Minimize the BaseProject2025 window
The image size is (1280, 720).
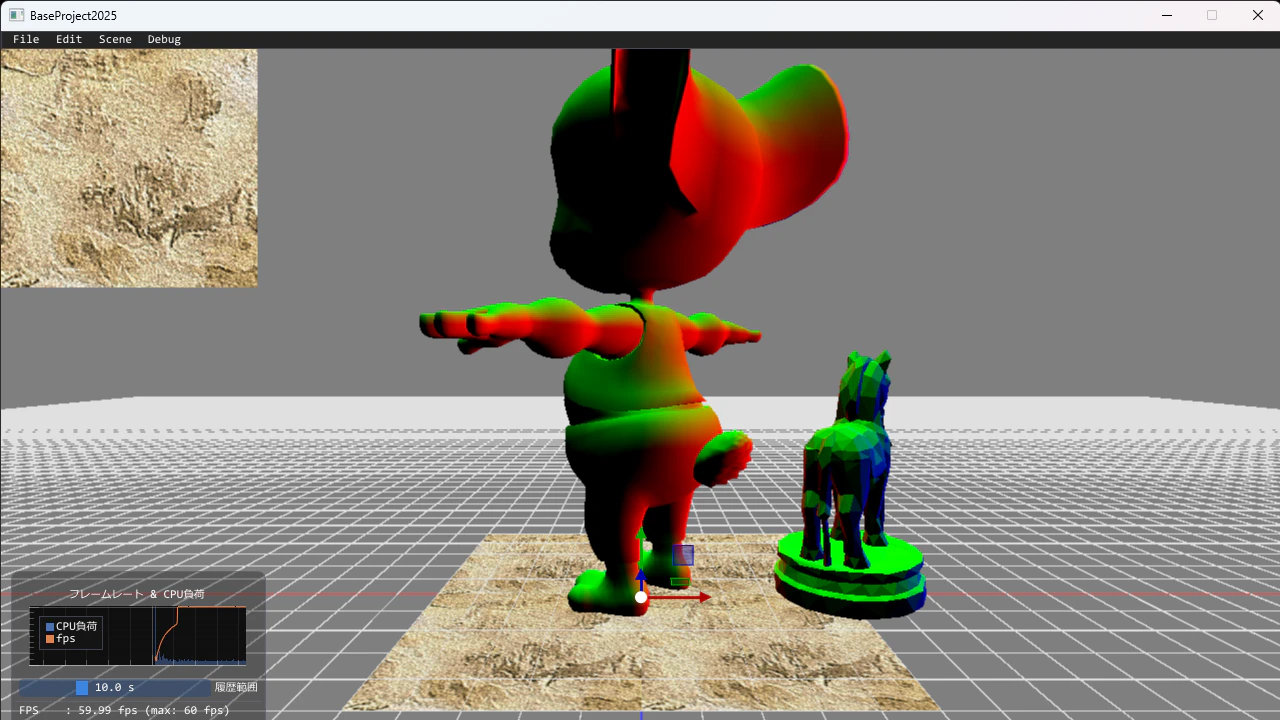[1166, 15]
